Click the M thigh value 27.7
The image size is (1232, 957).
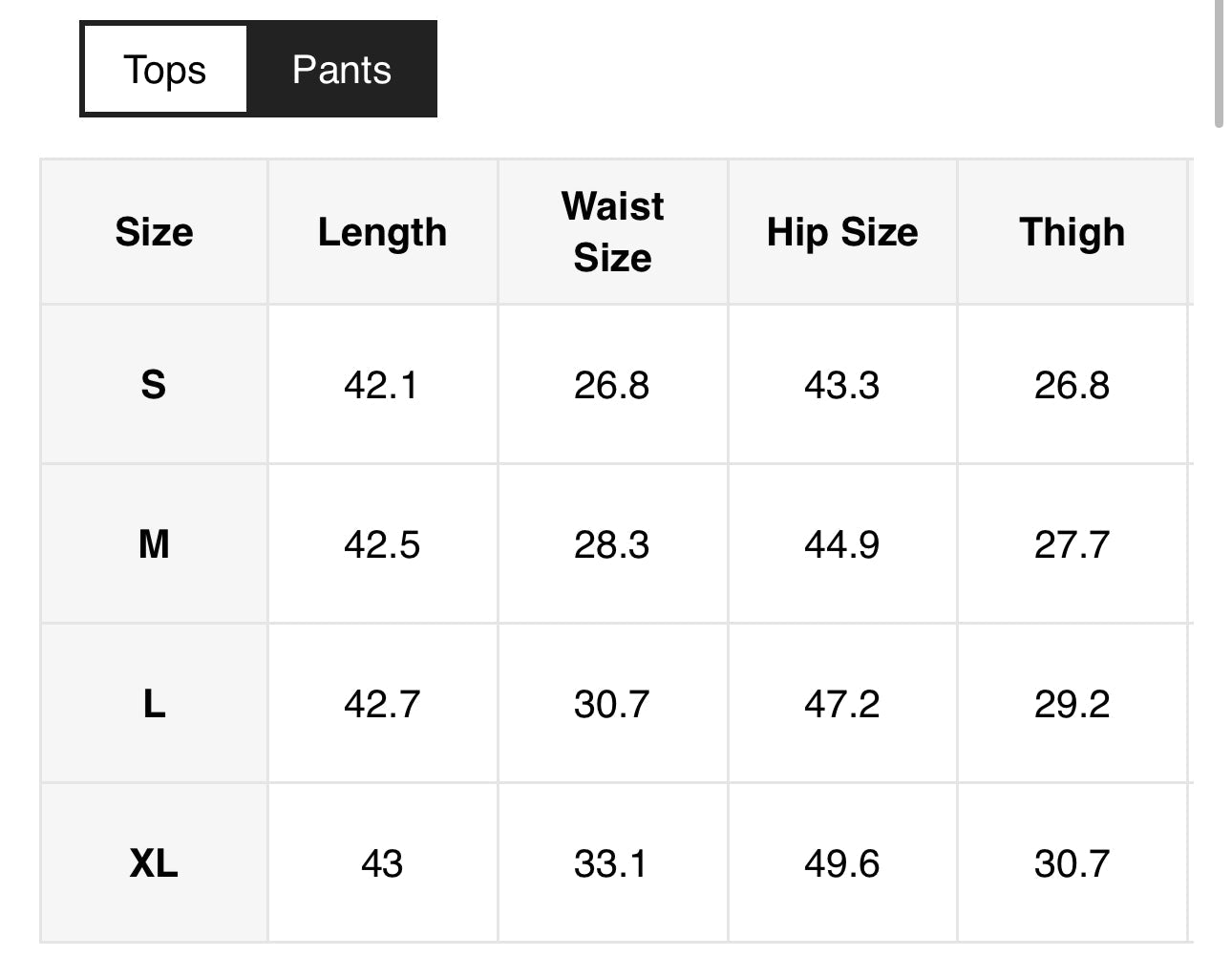click(x=1072, y=544)
